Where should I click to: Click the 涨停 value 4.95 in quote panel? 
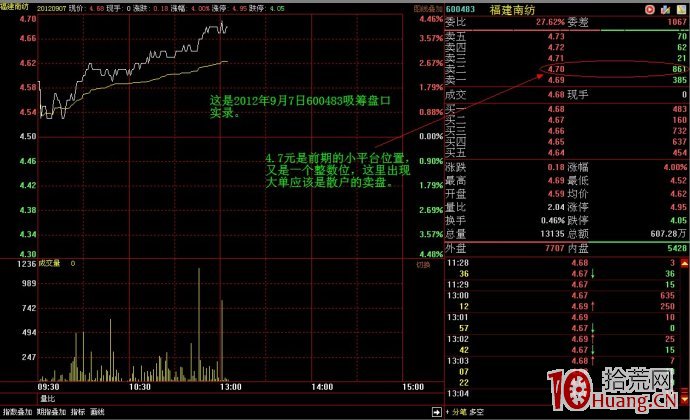tap(678, 207)
